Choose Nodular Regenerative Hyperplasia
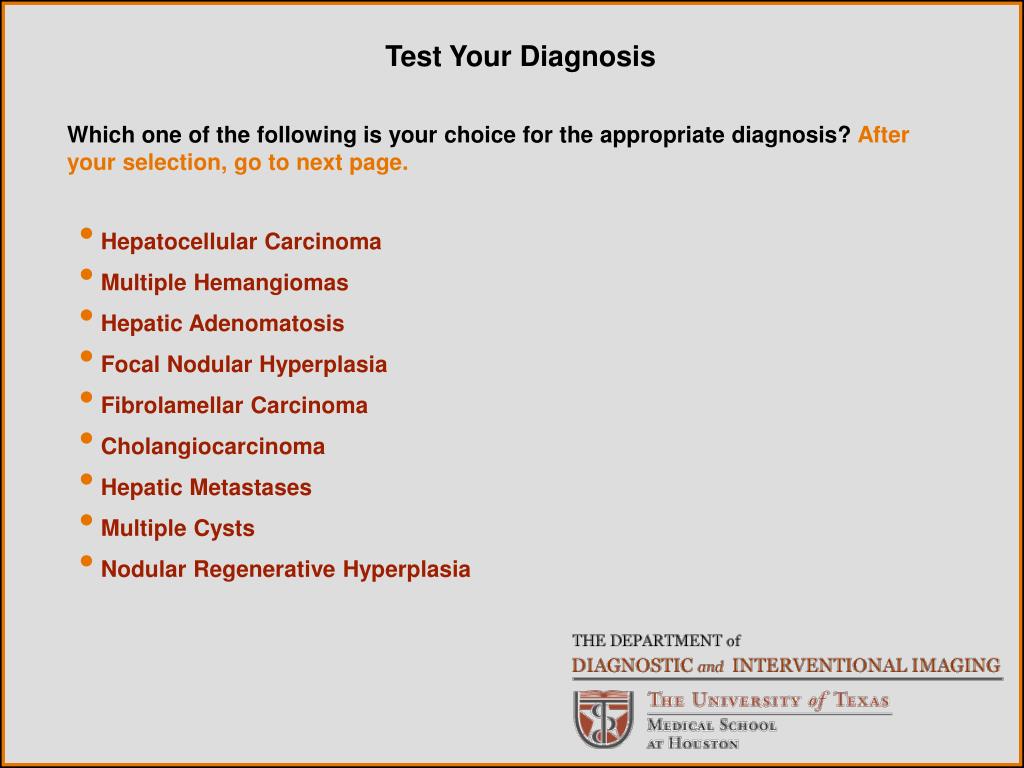This screenshot has width=1024, height=768. [x=286, y=569]
